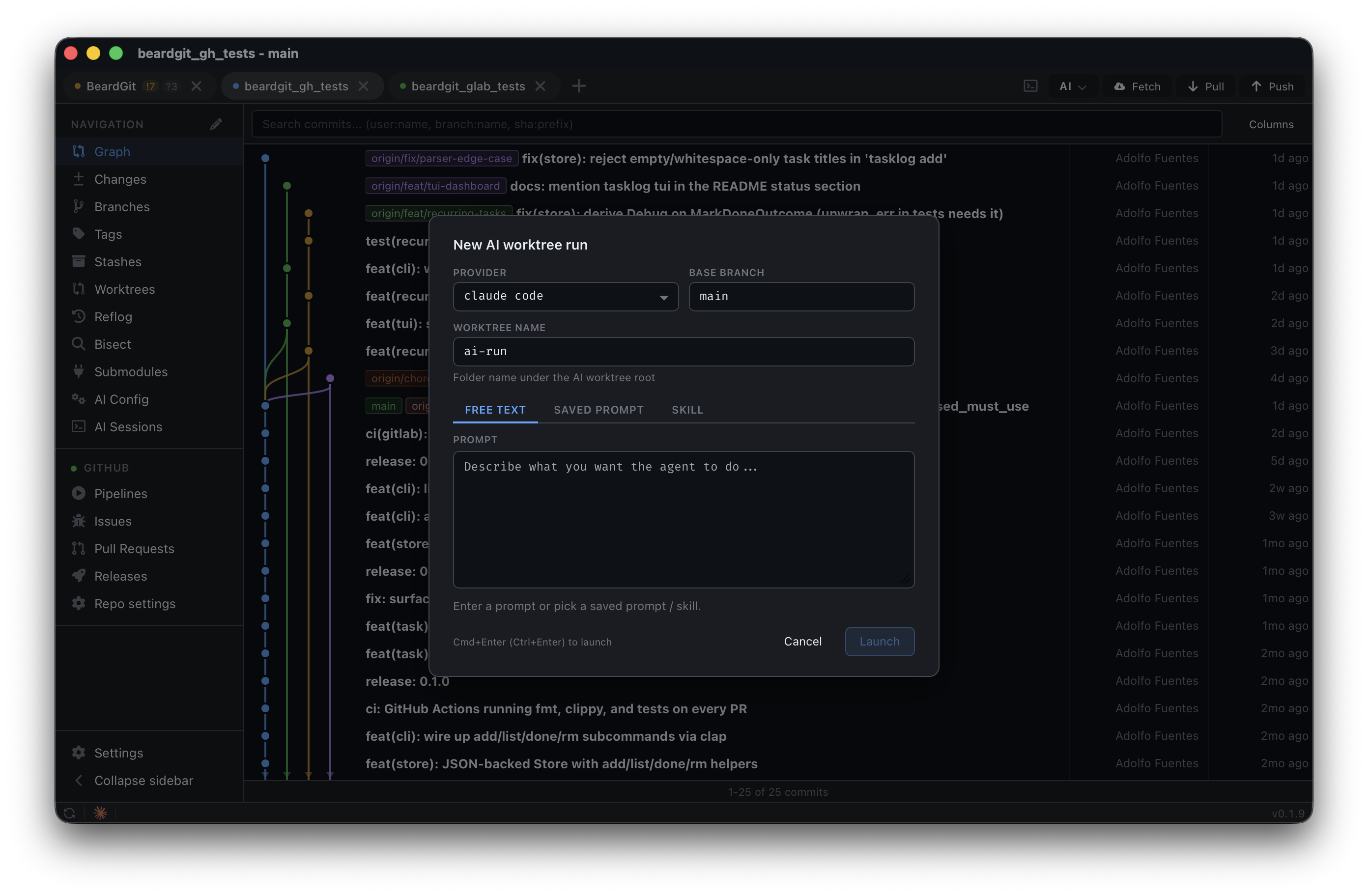Screen dimensions: 1368x896
Task: Open the Provider dropdown showing claude code
Action: (566, 296)
